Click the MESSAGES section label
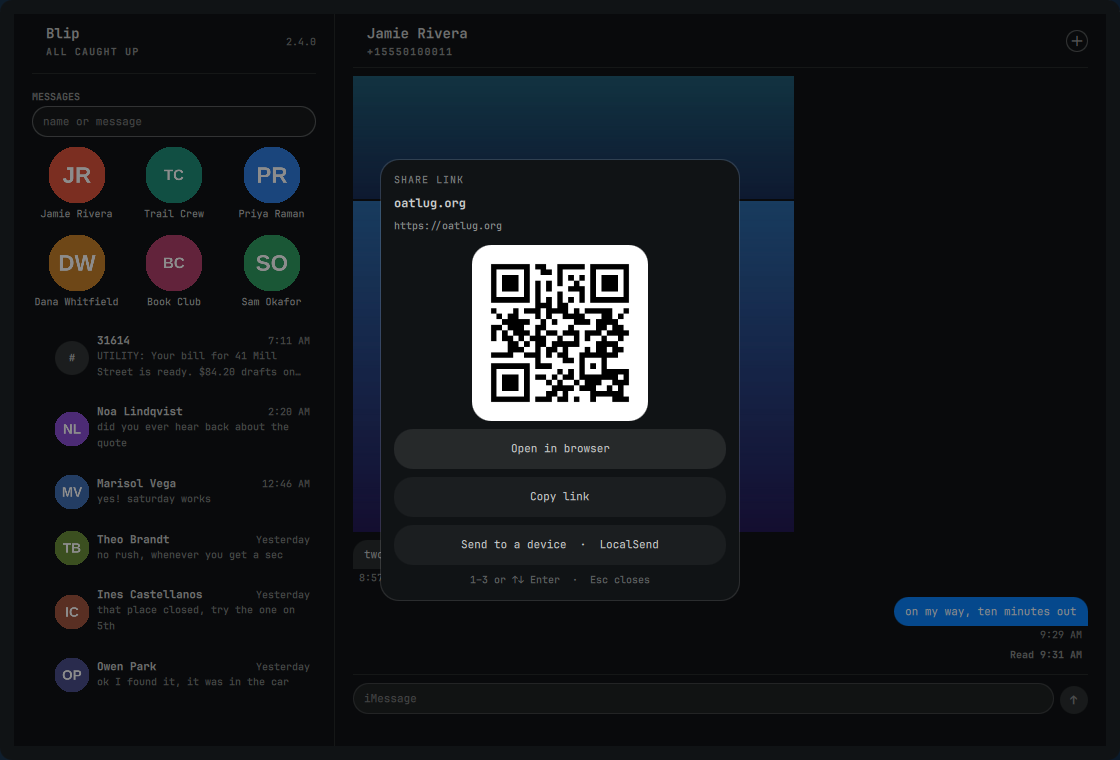Screen dimensions: 1120x760 click(x=56, y=96)
